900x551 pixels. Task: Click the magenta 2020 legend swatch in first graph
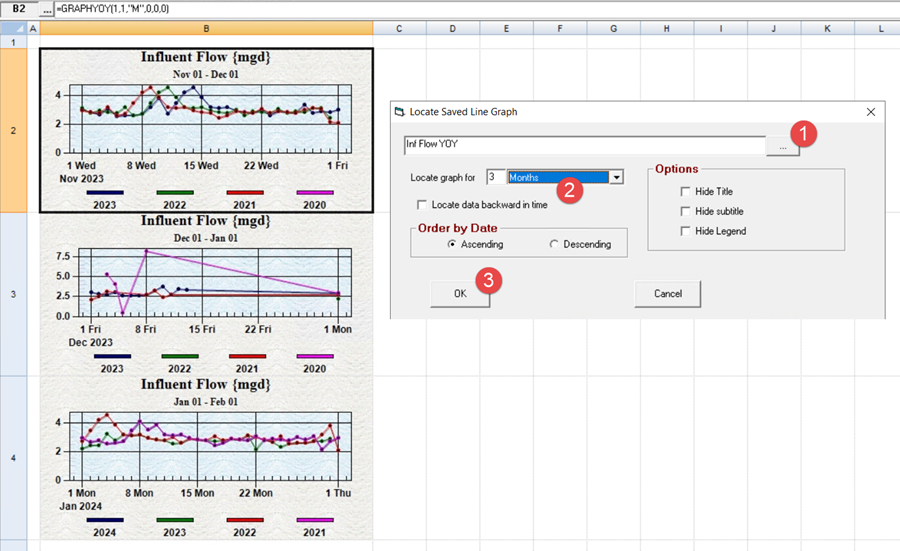tap(315, 192)
